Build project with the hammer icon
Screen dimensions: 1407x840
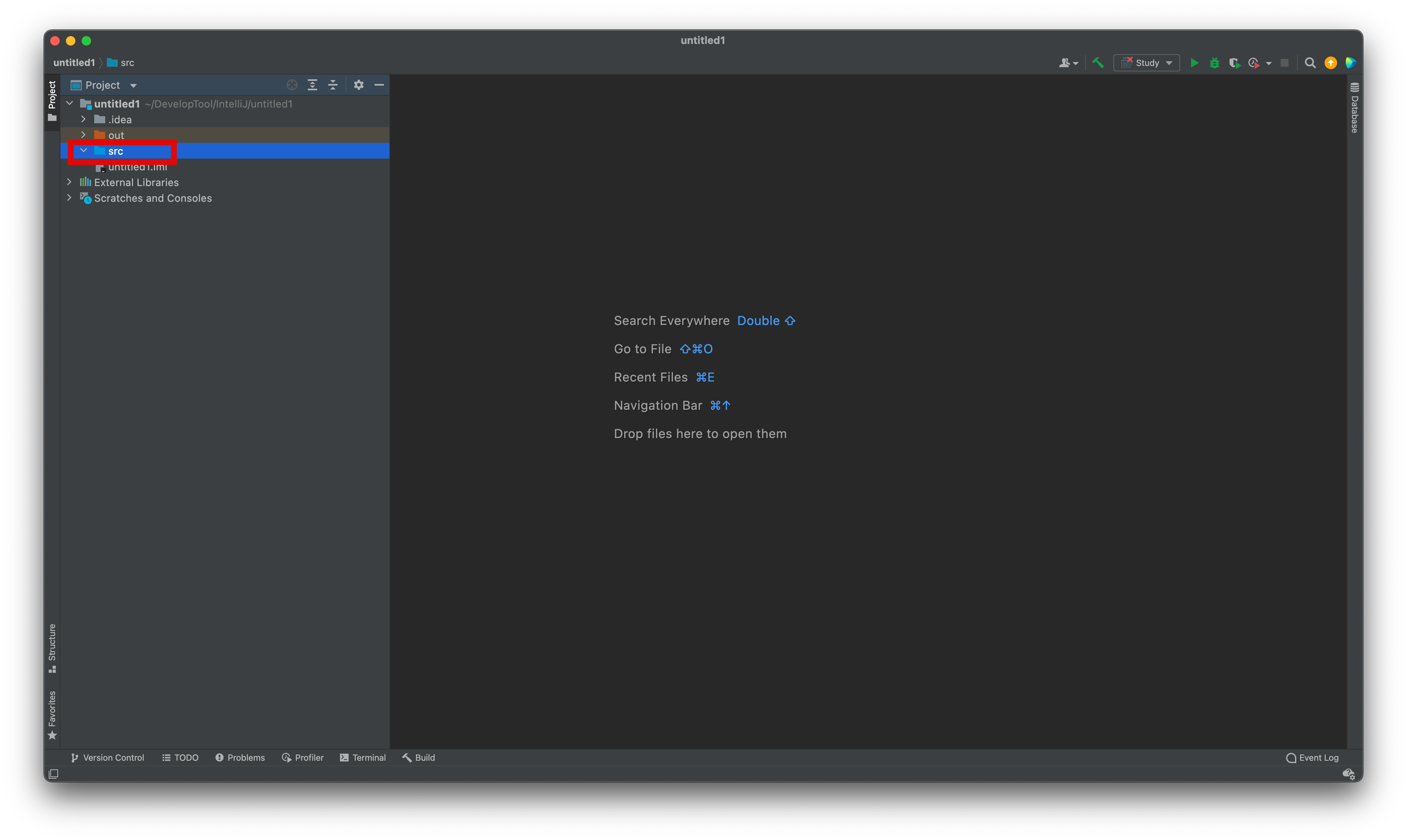[1098, 63]
